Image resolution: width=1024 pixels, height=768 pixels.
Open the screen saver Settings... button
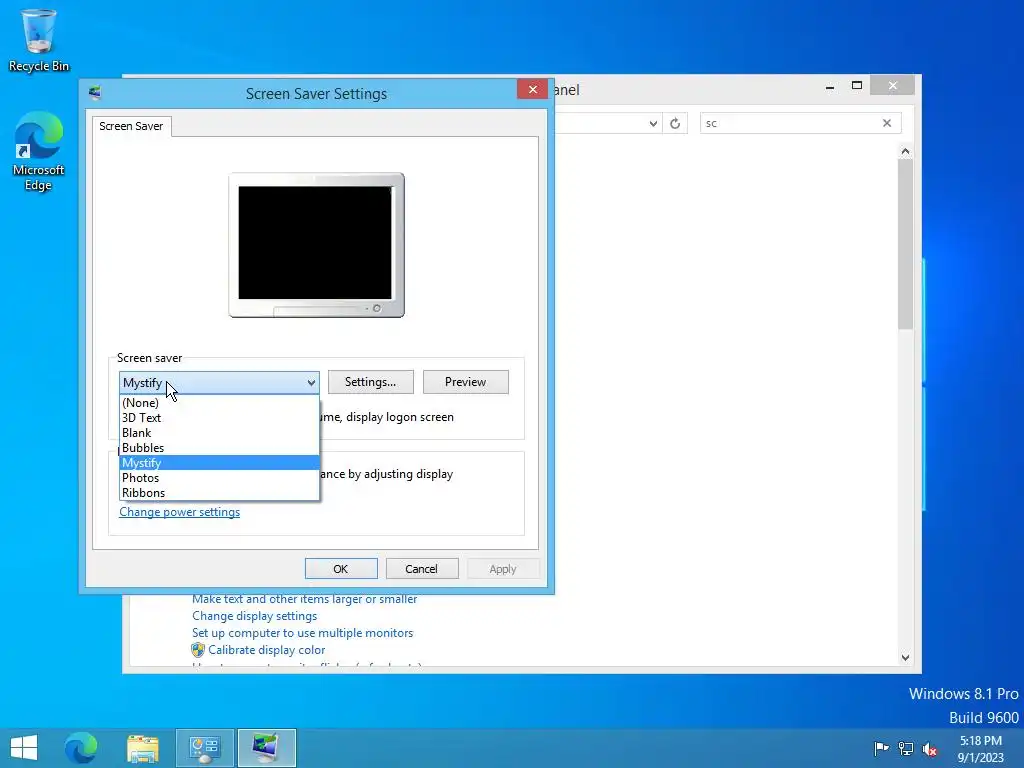pos(370,382)
